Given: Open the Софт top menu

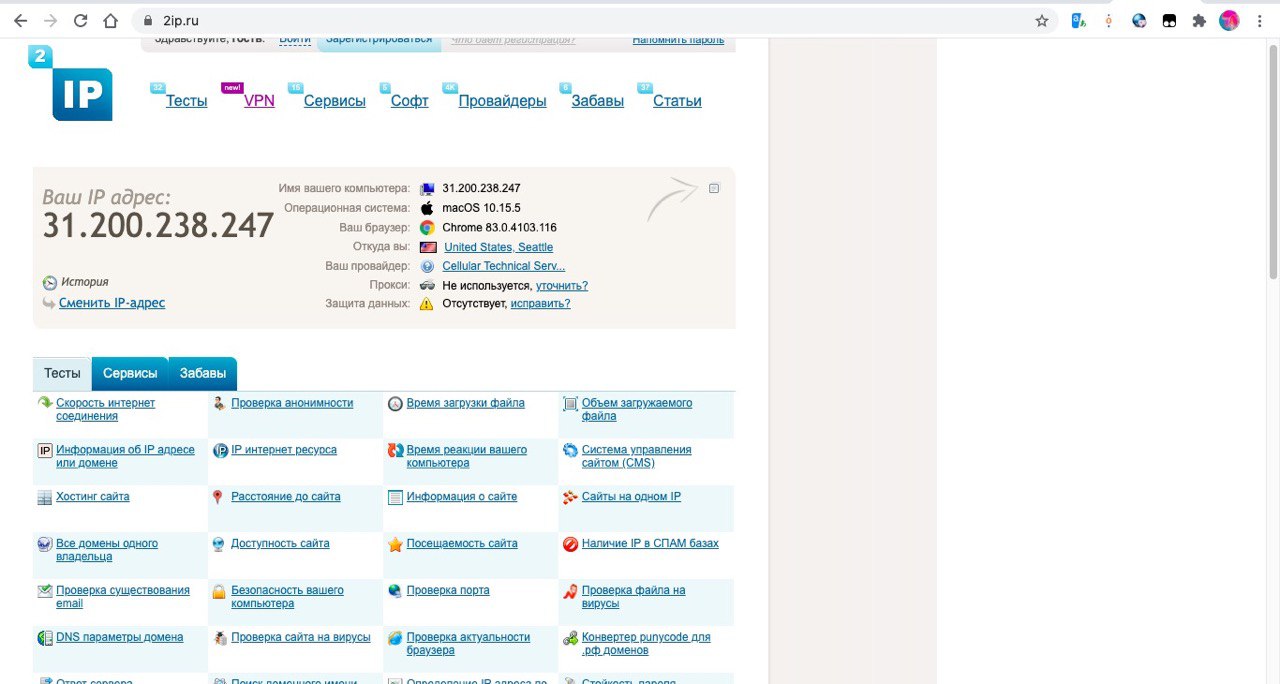Looking at the screenshot, I should tap(410, 101).
